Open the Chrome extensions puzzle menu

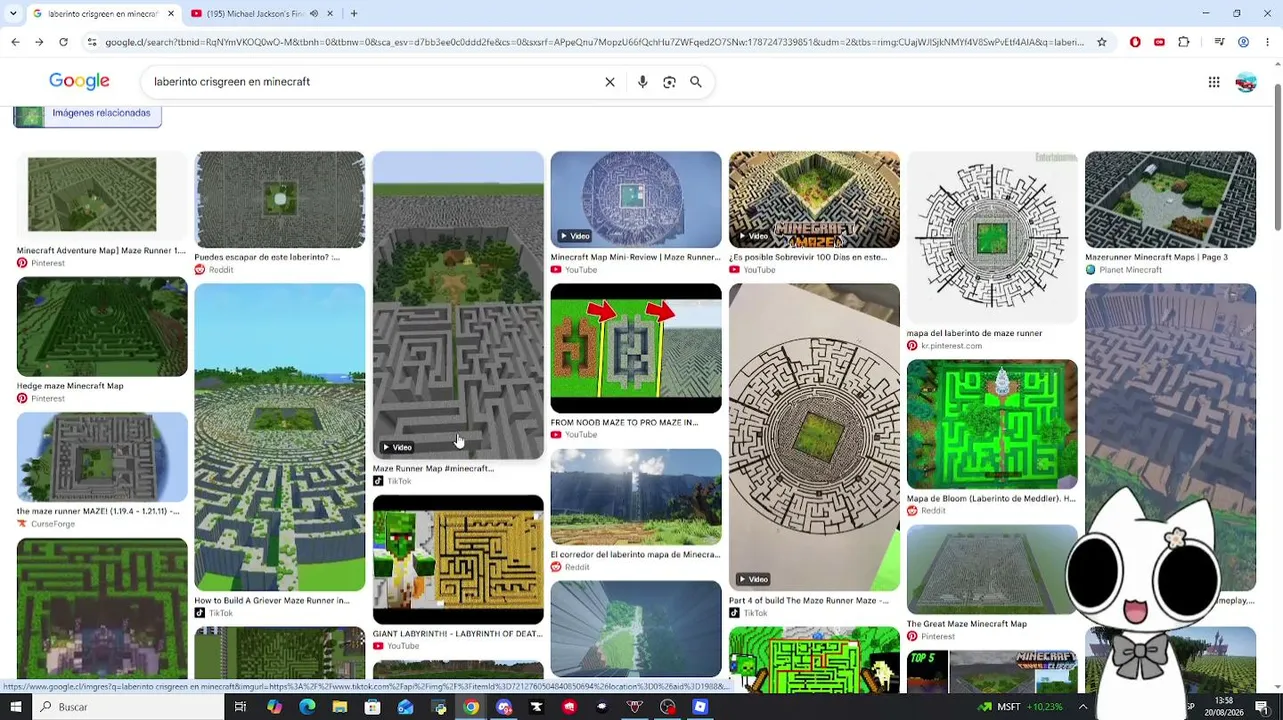[x=1184, y=42]
